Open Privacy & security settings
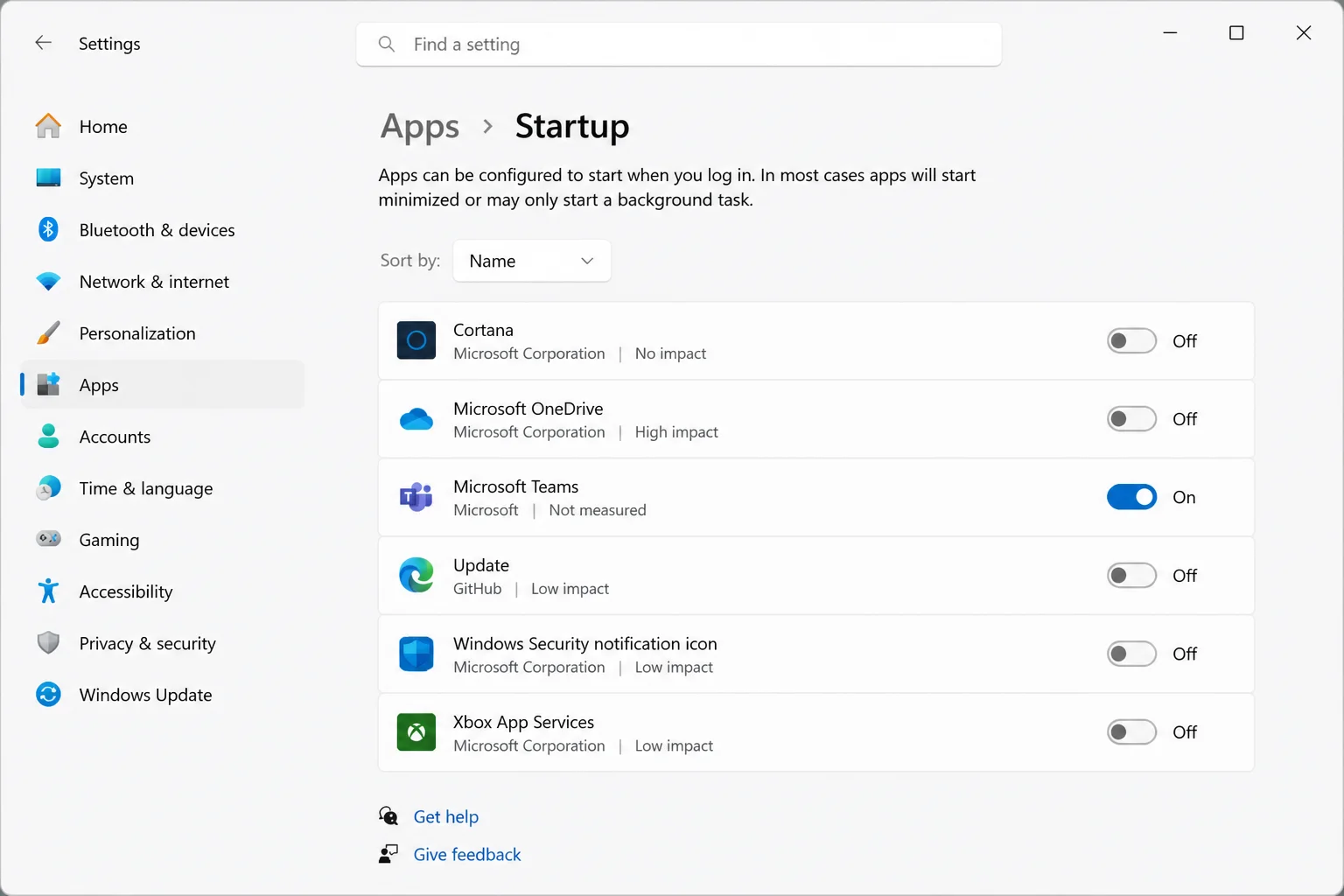 [x=163, y=643]
